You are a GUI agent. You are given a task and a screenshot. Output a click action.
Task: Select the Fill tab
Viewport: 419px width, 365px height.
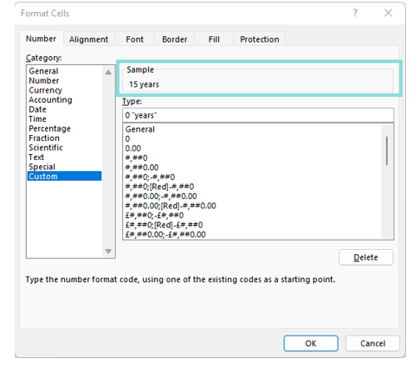pos(214,39)
